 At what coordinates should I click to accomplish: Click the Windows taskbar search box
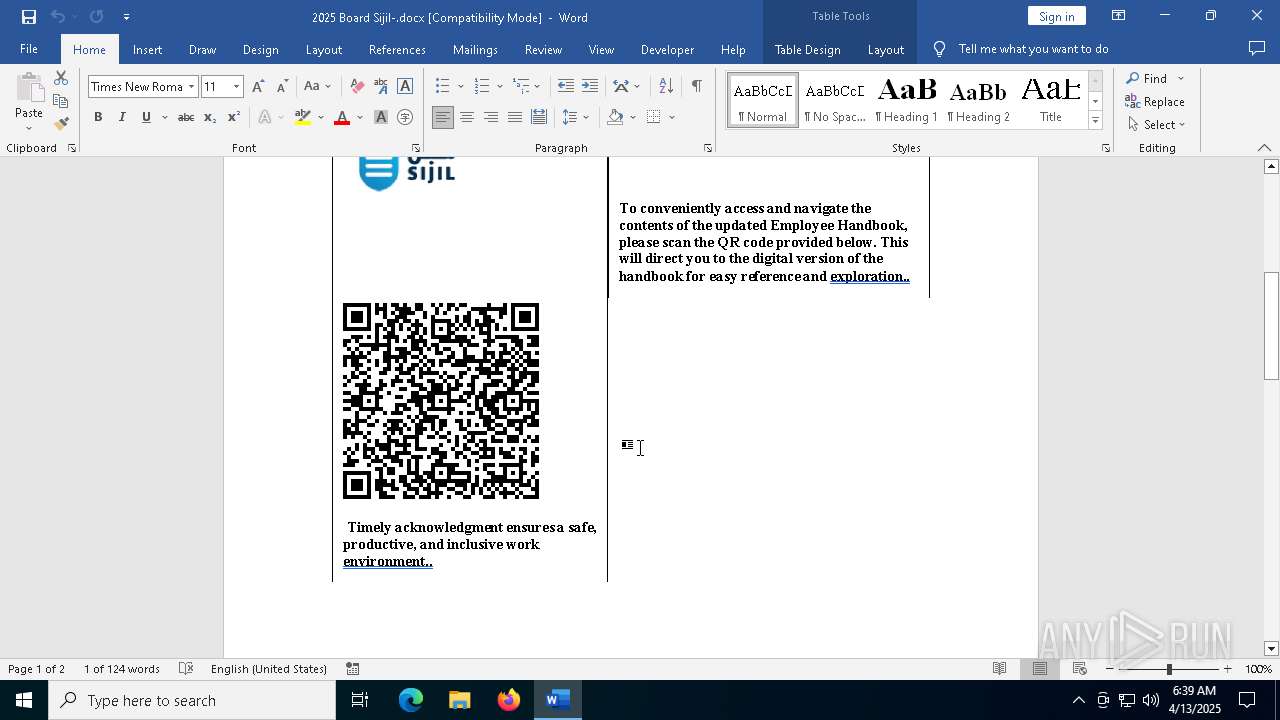click(x=192, y=700)
